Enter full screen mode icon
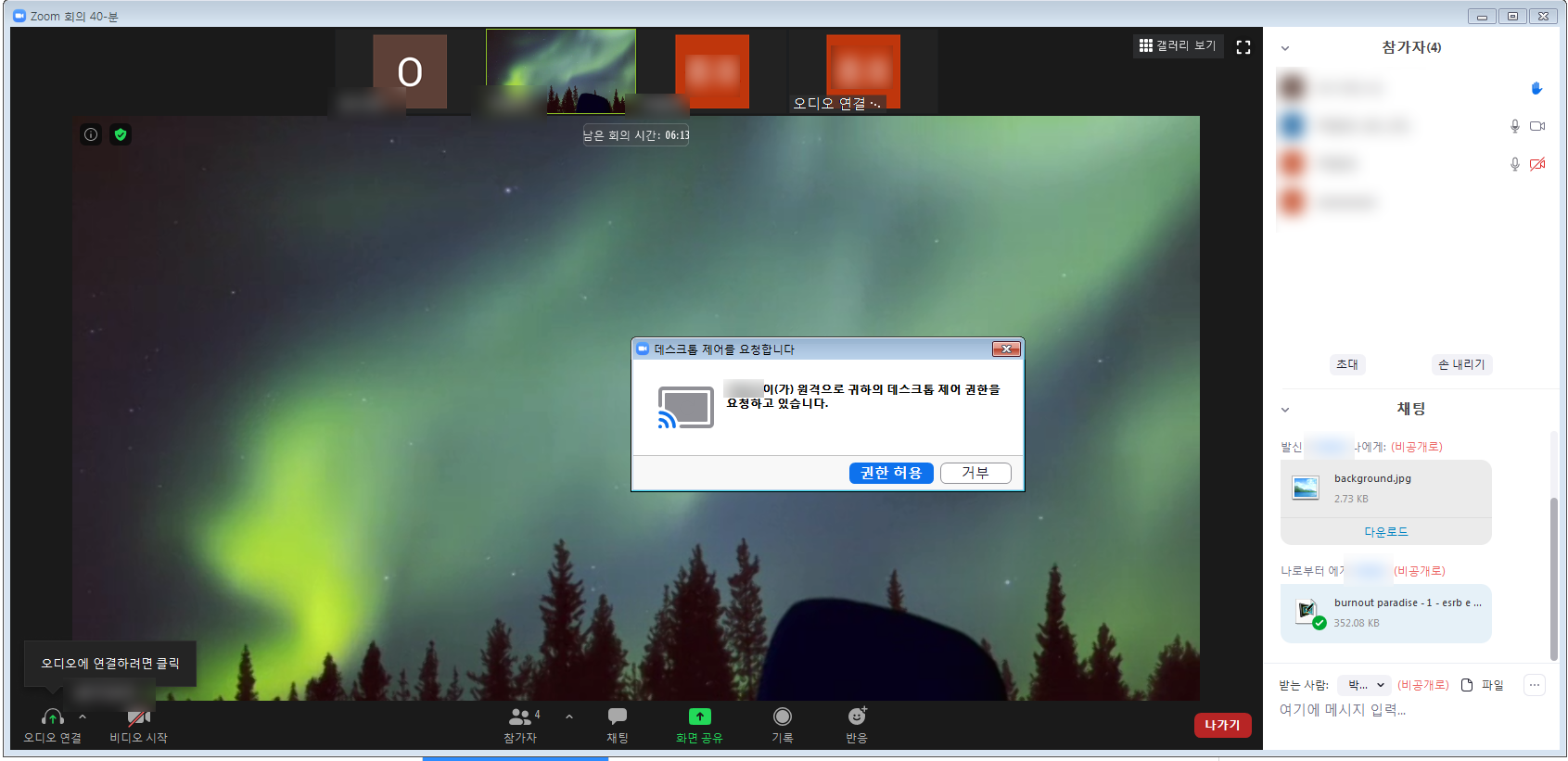Viewport: 1568px width, 761px height. pos(1243,46)
